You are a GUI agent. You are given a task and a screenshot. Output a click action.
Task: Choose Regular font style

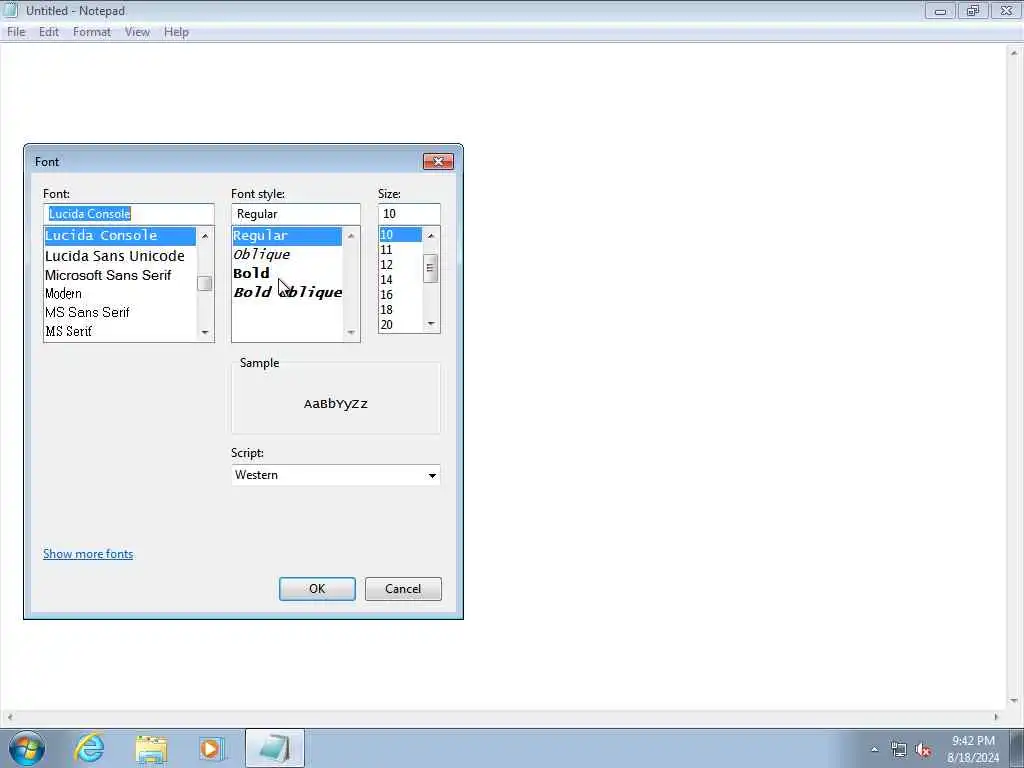point(287,236)
